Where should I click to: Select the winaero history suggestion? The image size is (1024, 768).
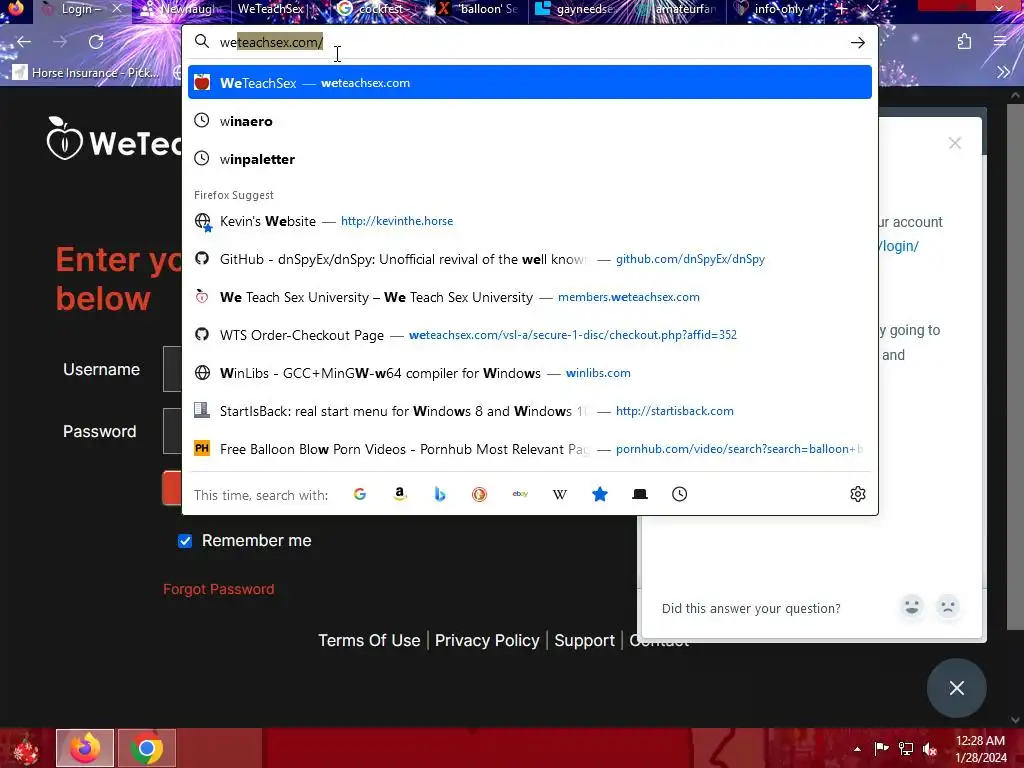point(530,121)
